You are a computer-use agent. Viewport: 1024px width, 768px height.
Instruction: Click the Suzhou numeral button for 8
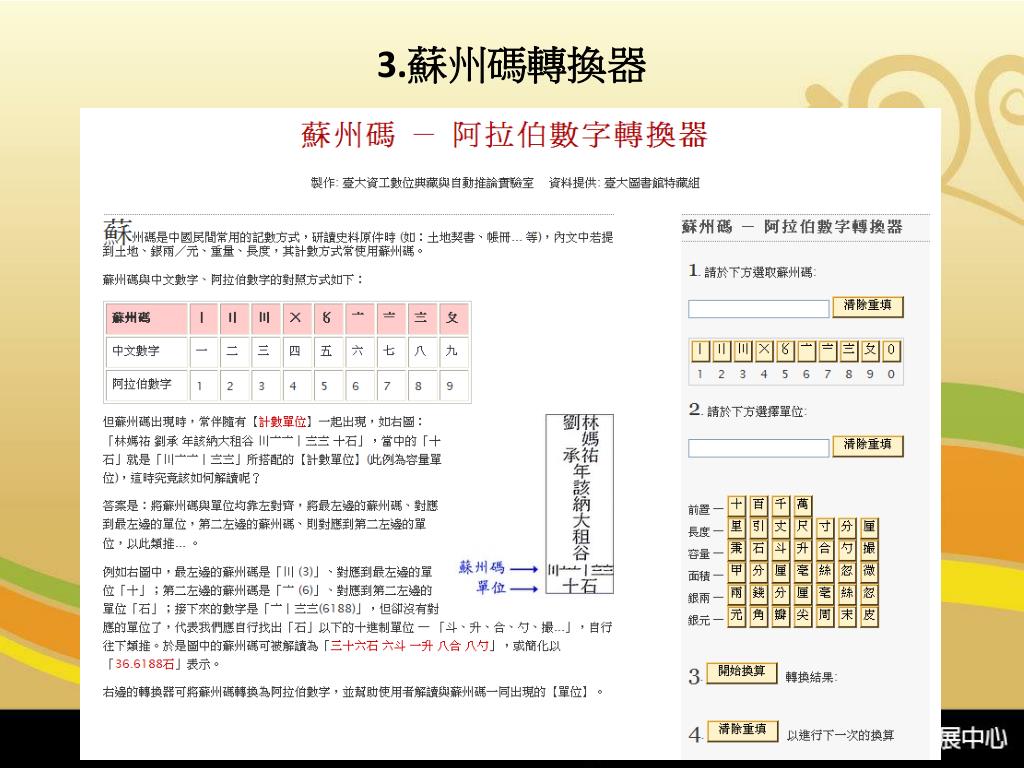point(848,351)
